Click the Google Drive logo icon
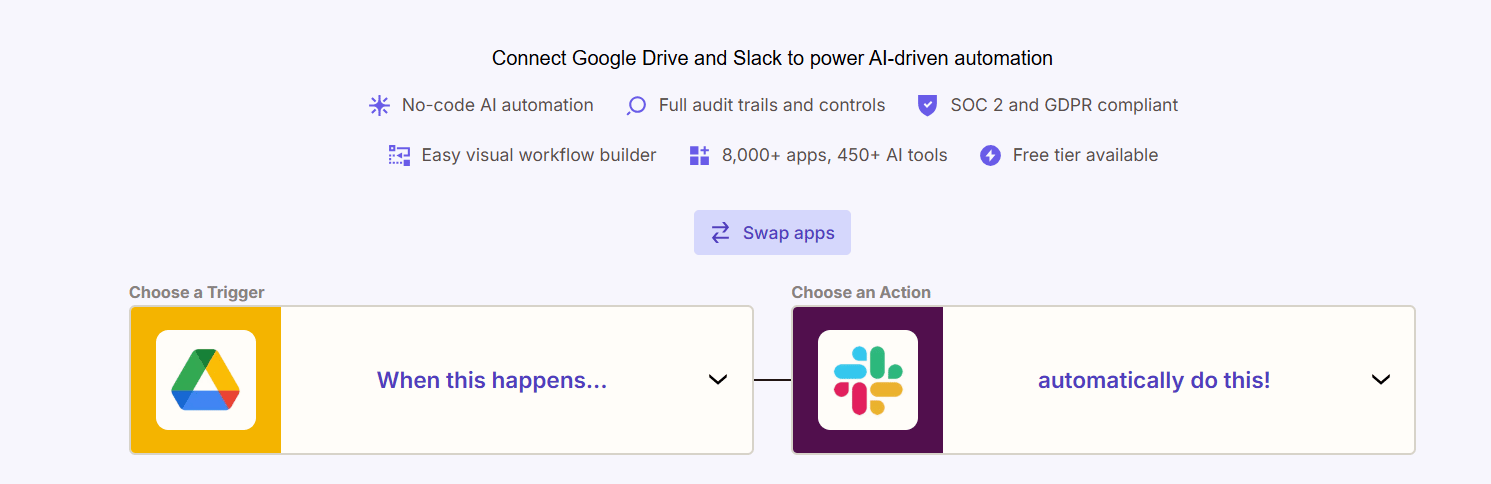 205,380
